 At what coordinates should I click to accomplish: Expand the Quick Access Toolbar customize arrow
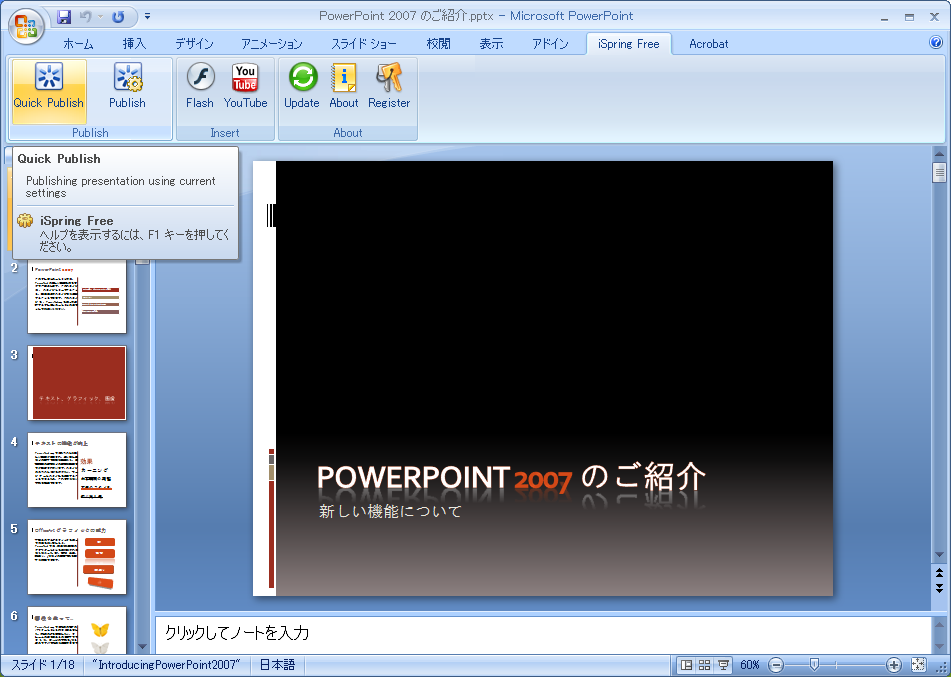(147, 17)
